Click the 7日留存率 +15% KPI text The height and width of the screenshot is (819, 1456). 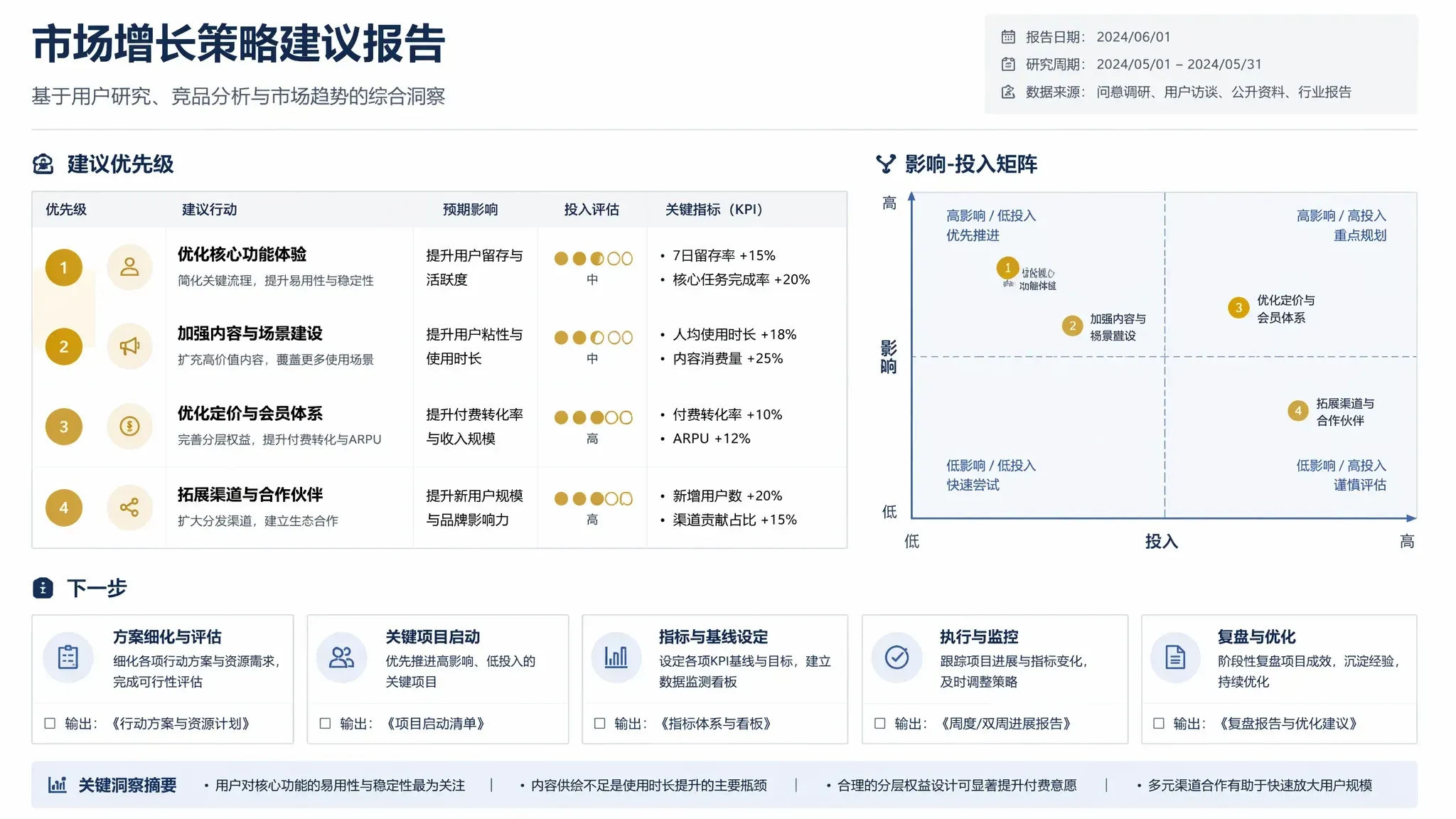pos(724,256)
